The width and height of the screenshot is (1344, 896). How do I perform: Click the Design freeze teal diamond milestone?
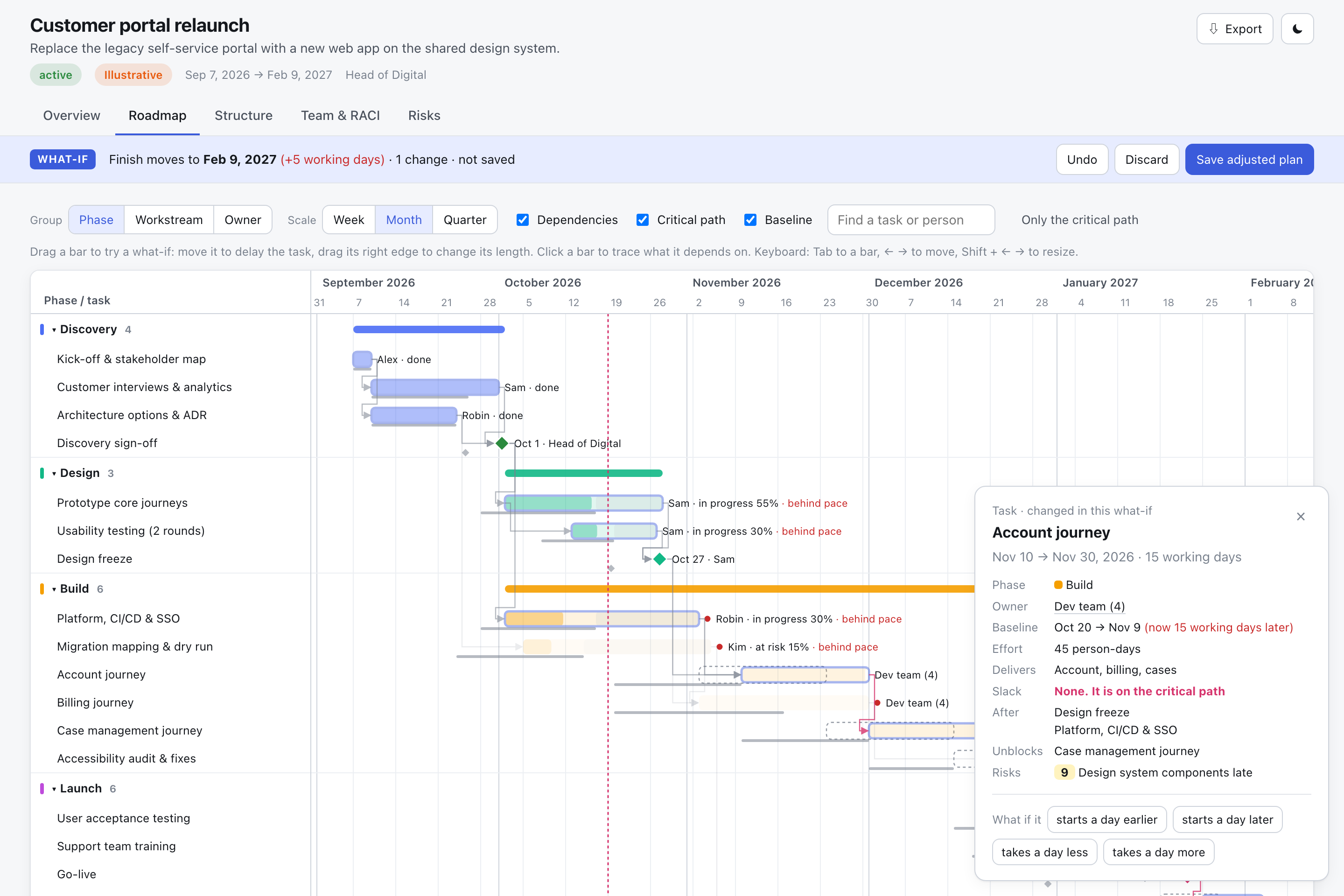point(659,559)
